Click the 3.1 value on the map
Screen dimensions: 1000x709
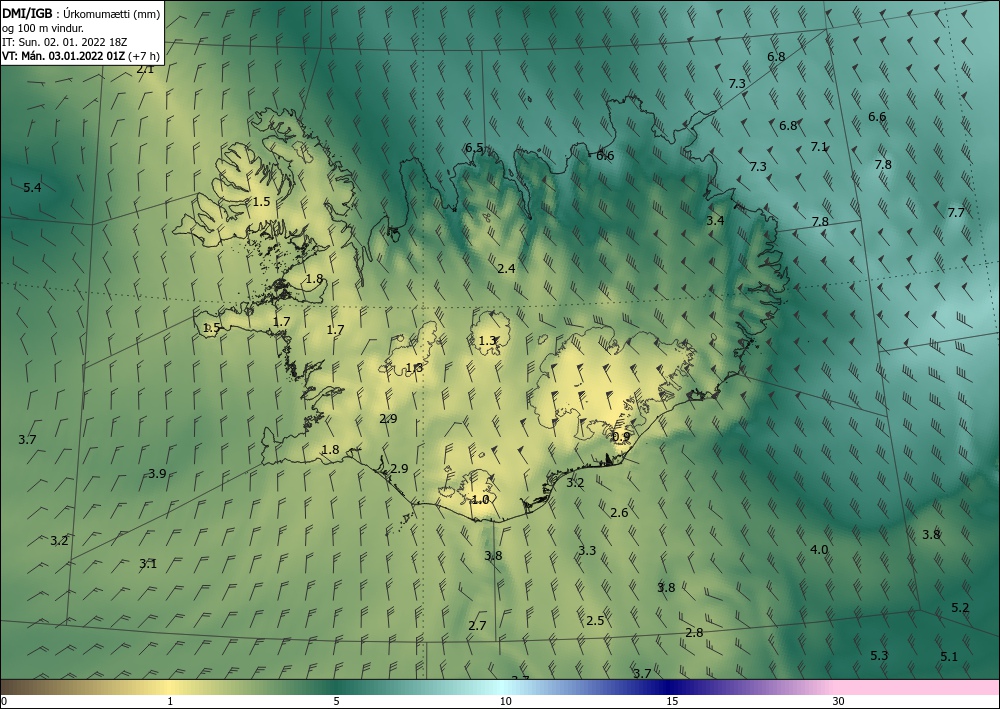[148, 564]
